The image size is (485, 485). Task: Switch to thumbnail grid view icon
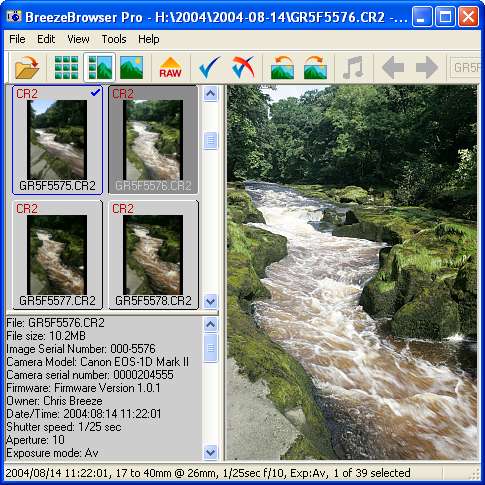[x=66, y=67]
